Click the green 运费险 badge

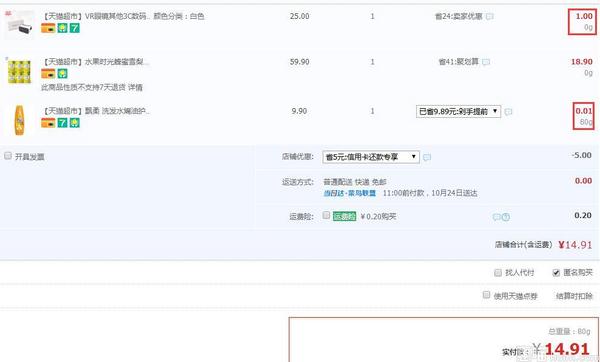pos(344,216)
